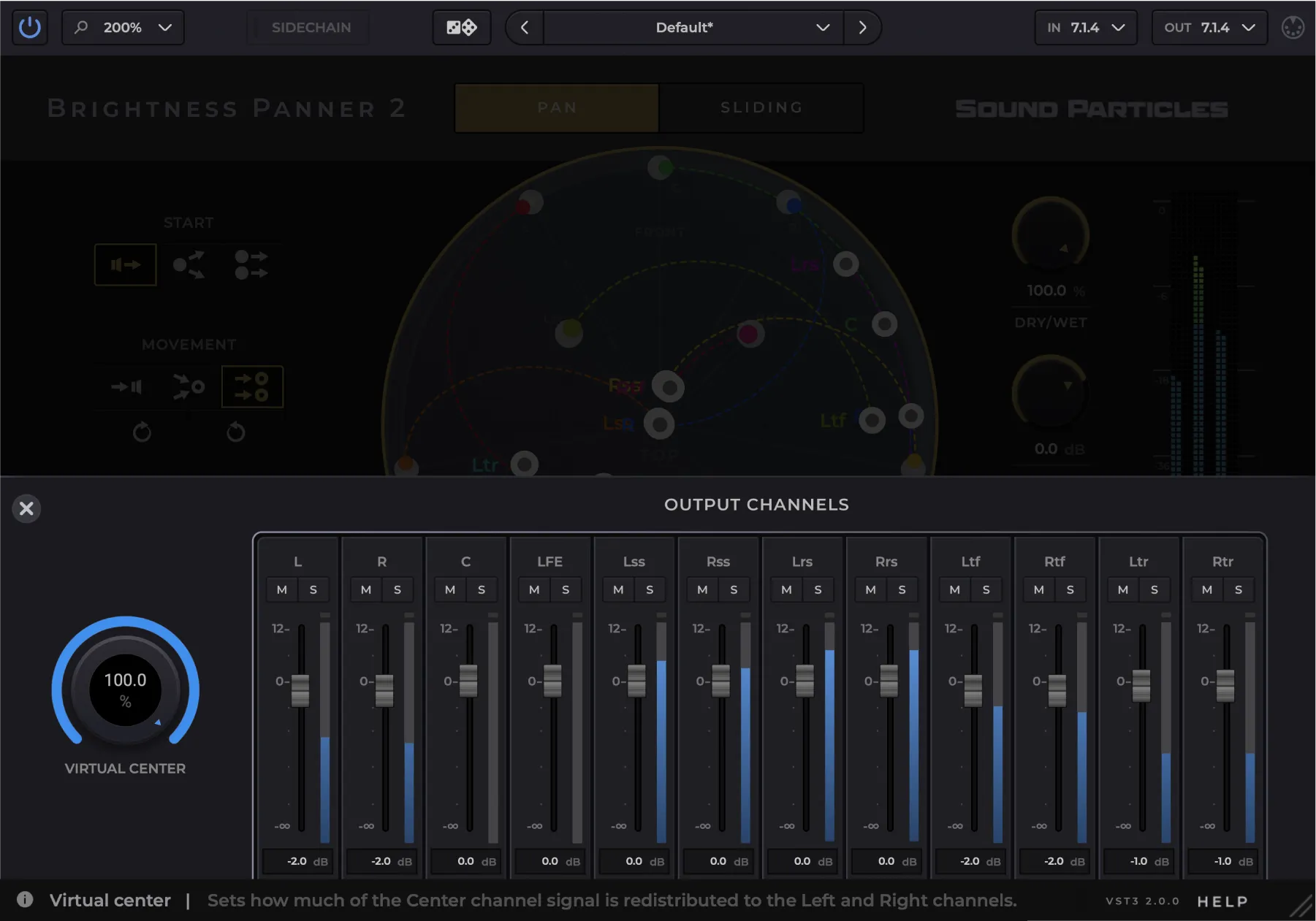
Task: Select second Movement mode icon
Action: point(189,386)
